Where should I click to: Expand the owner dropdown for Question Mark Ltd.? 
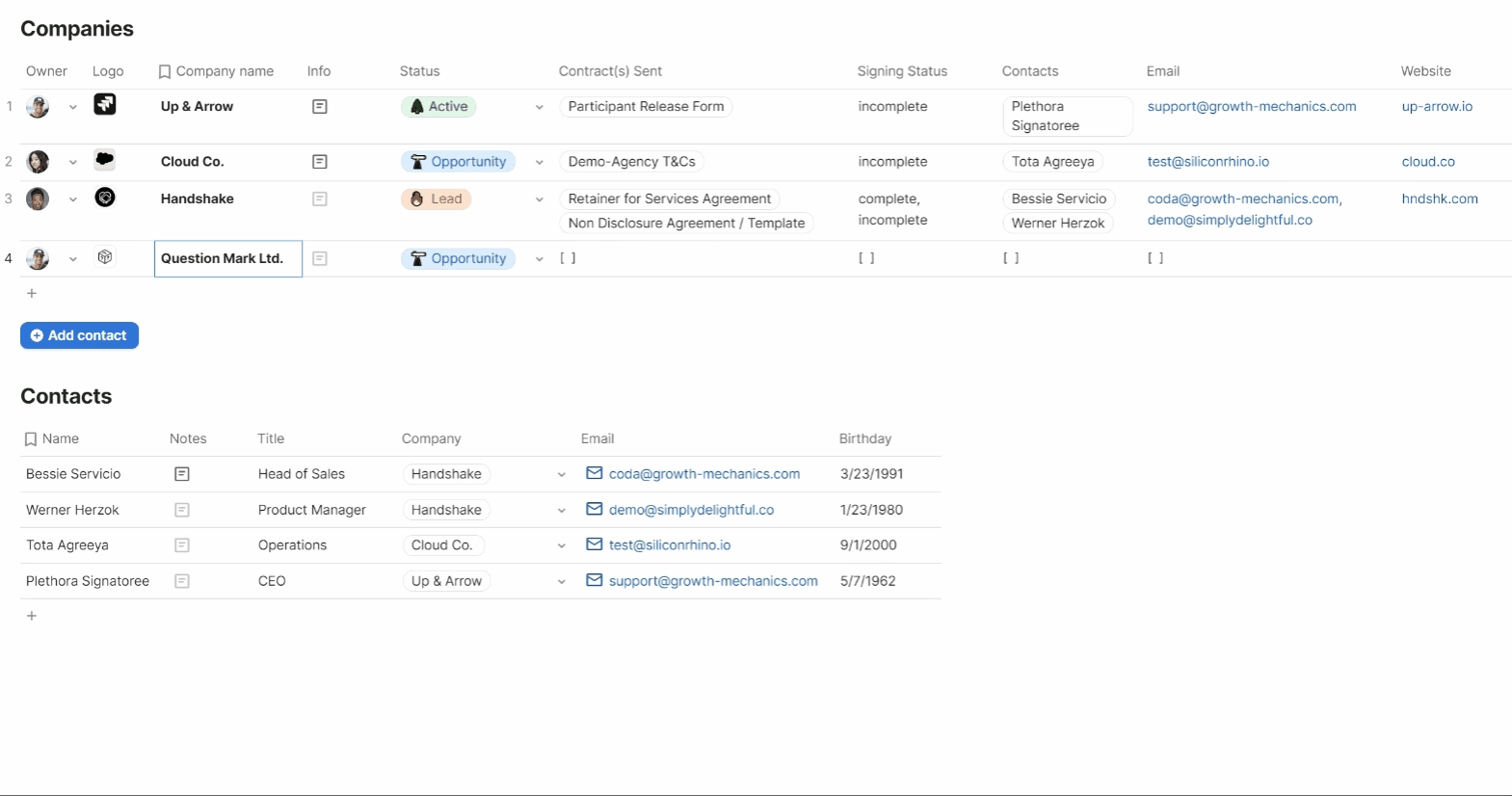point(73,259)
